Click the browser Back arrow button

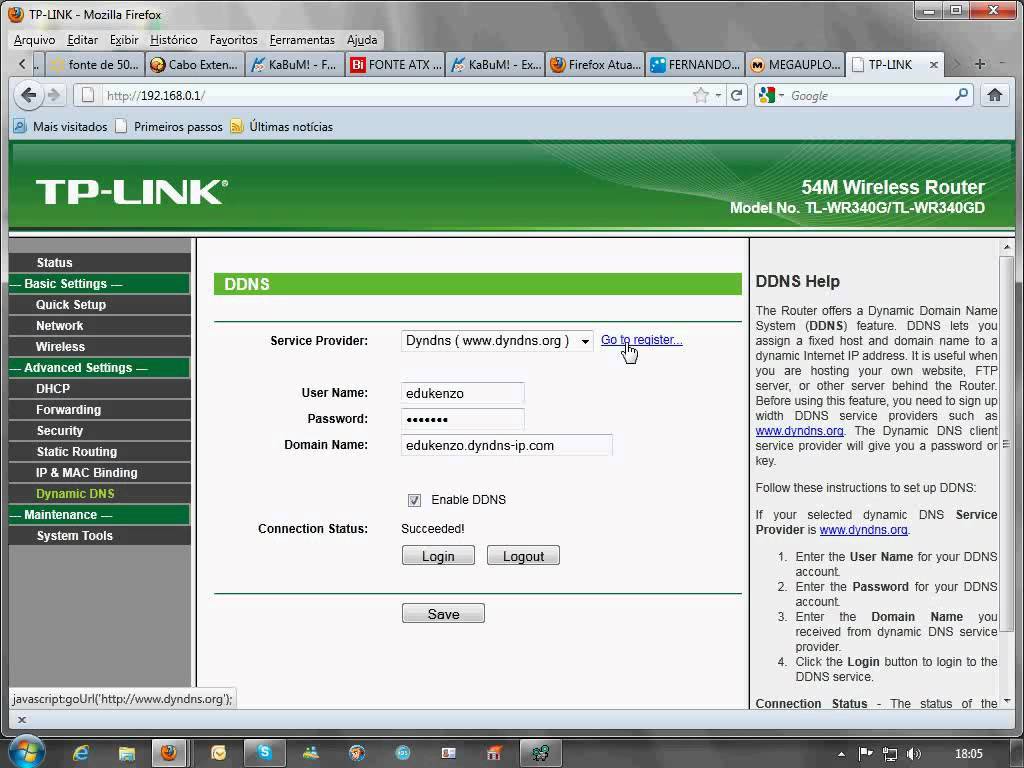tap(28, 95)
